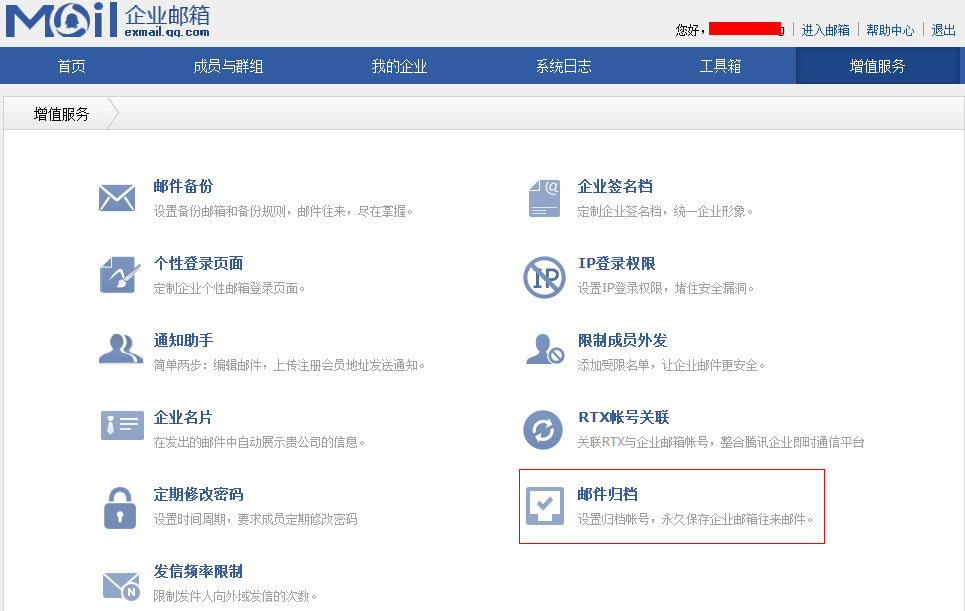
Task: Click the IP登录权限 circular icon
Action: [544, 277]
